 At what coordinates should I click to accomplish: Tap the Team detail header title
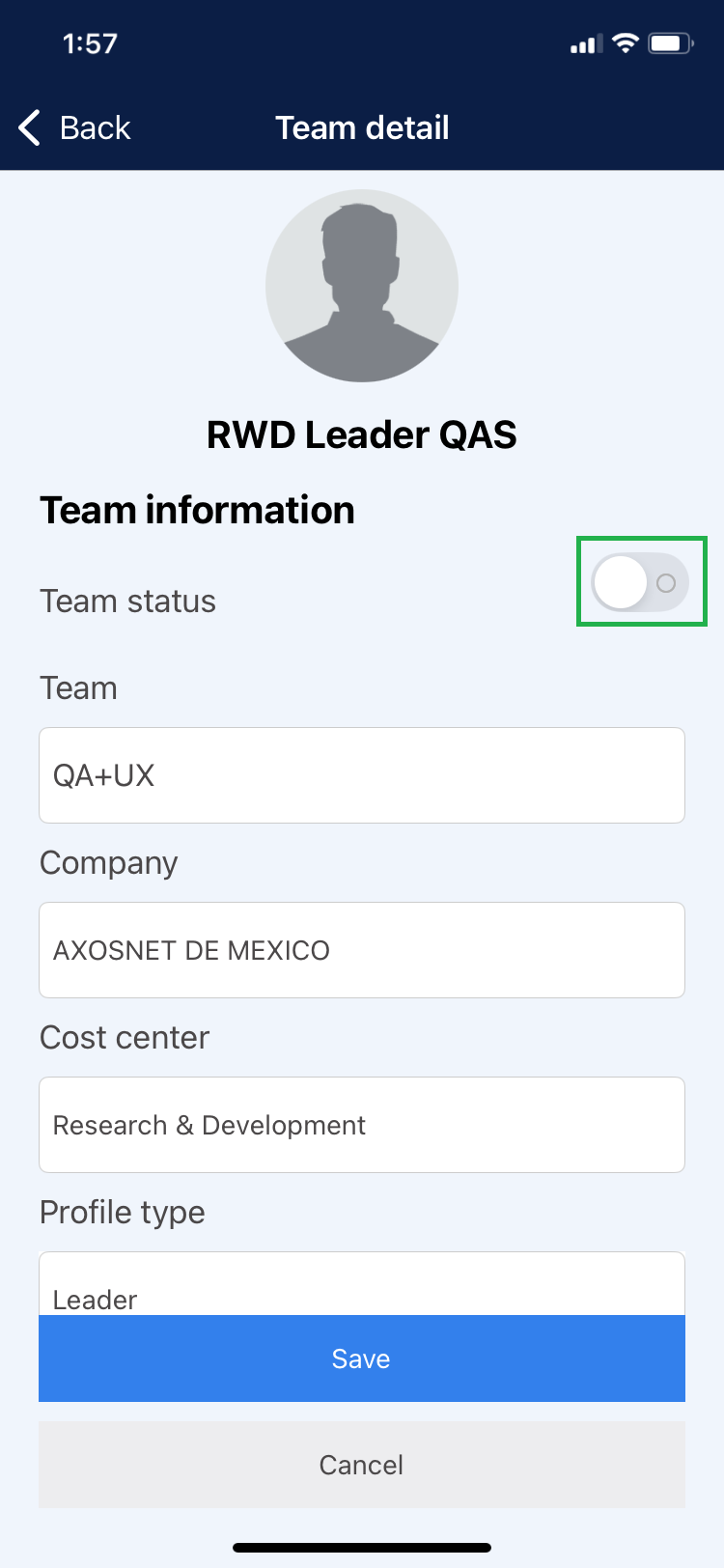point(362,127)
